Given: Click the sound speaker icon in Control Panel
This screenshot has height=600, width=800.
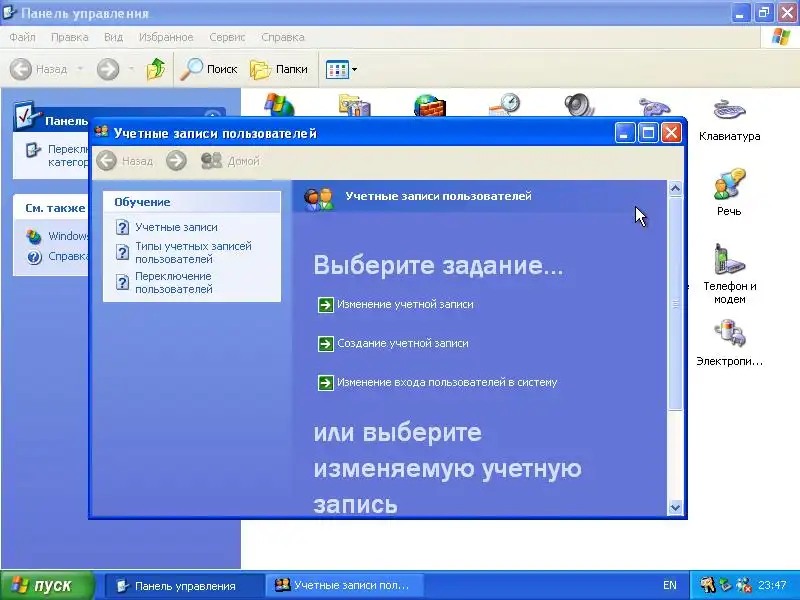Looking at the screenshot, I should (579, 105).
